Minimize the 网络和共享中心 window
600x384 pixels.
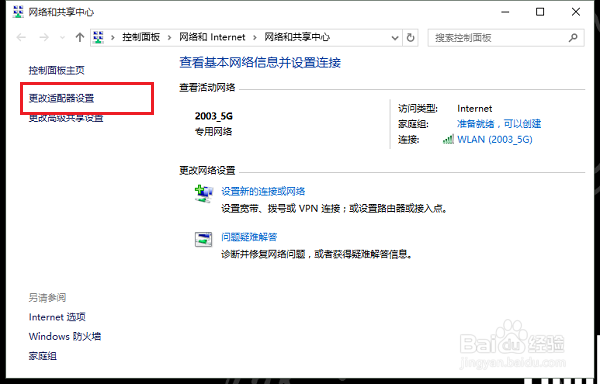point(505,12)
